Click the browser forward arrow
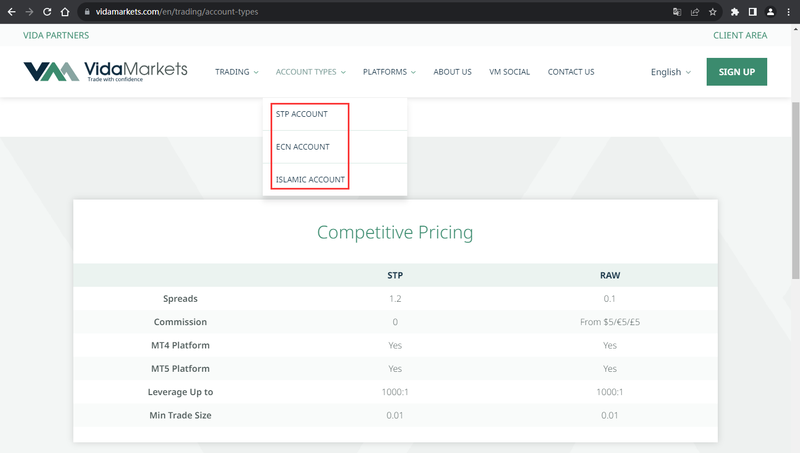Screen dimensions: 800x453 pyautogui.click(x=29, y=12)
